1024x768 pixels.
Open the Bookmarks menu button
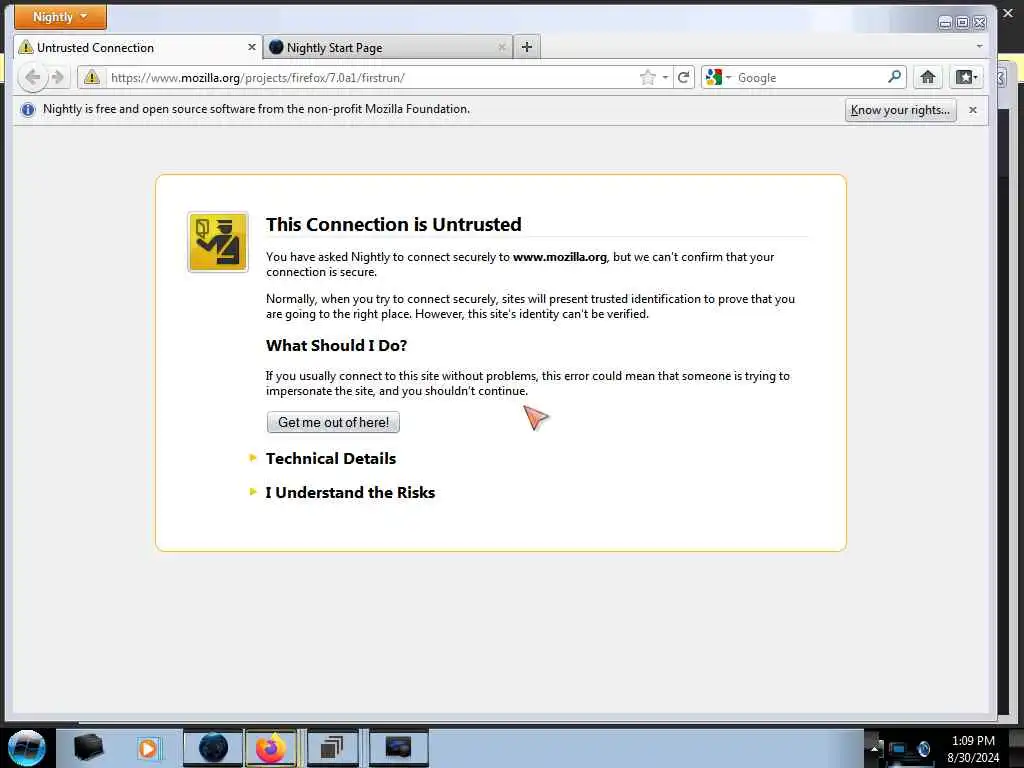966,77
